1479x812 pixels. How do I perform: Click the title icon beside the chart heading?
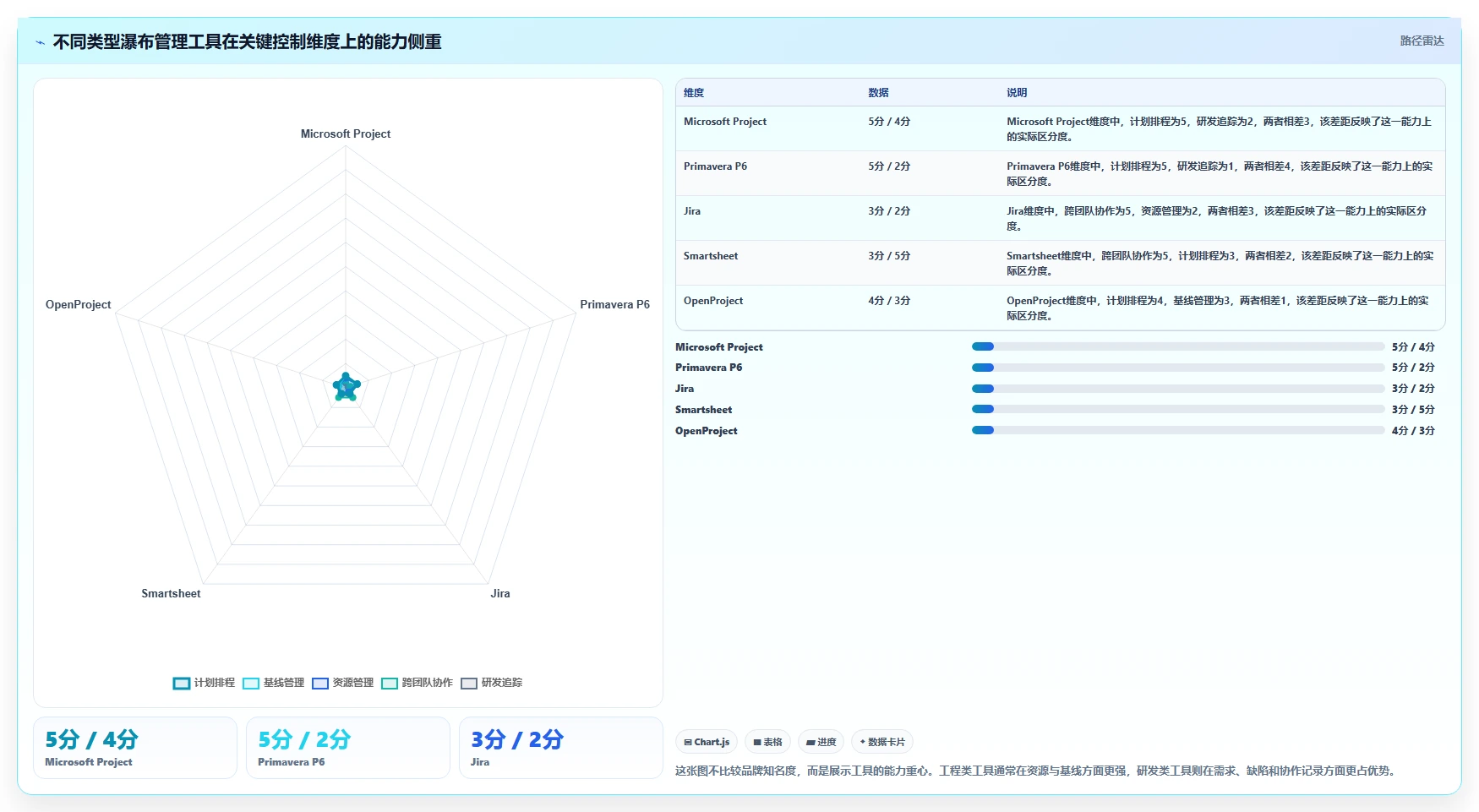tap(40, 42)
